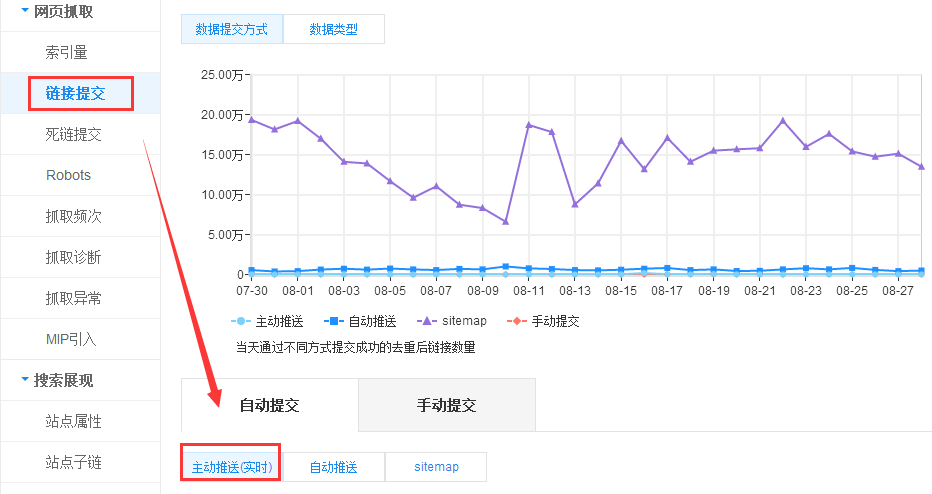The width and height of the screenshot is (932, 494).
Task: Collapse the 搜索展现 section arrow
Action: [x=24, y=380]
